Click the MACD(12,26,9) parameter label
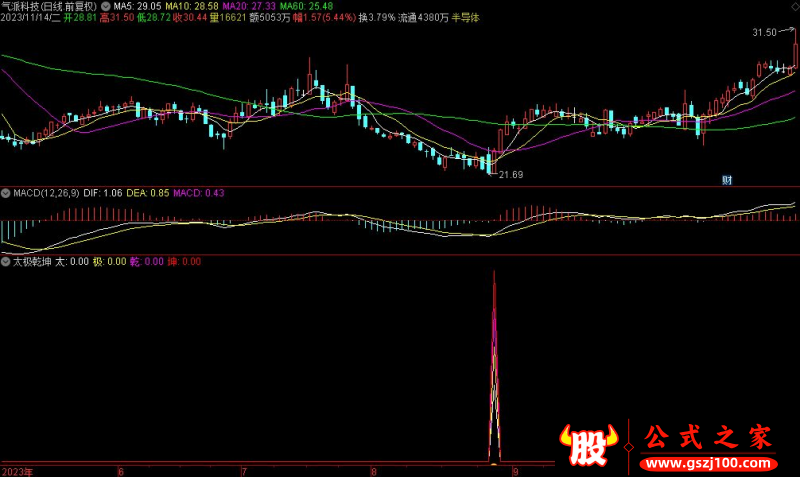This screenshot has width=800, height=477. click(46, 193)
